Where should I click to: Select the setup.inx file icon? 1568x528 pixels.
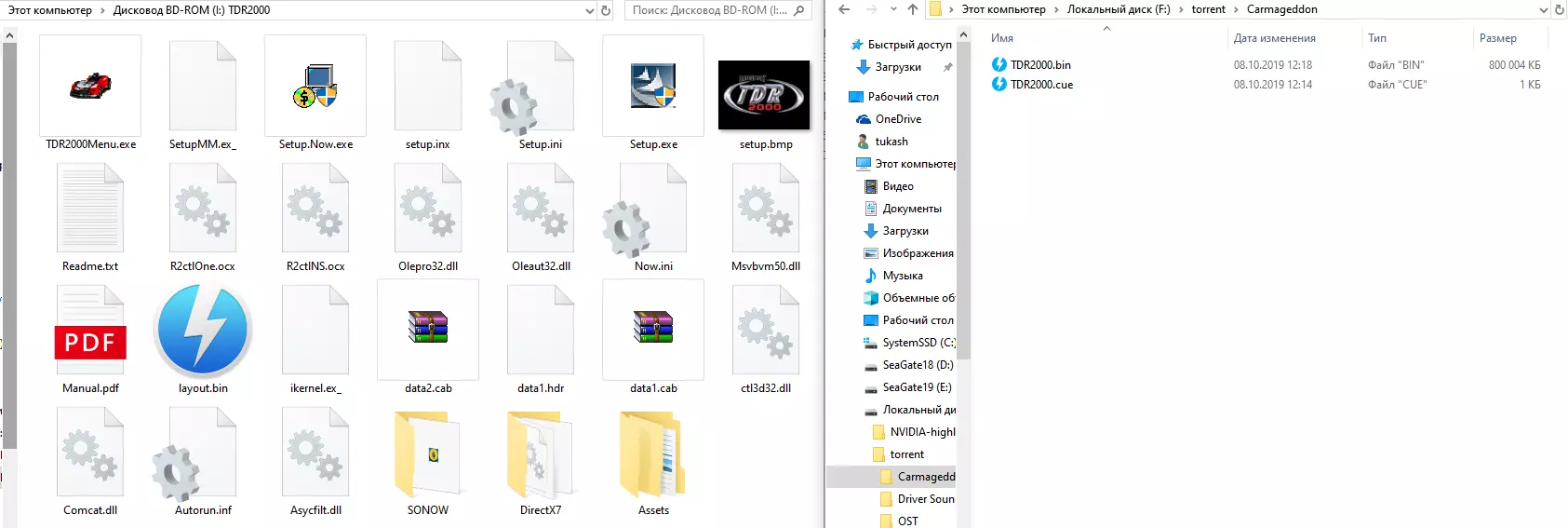click(428, 87)
